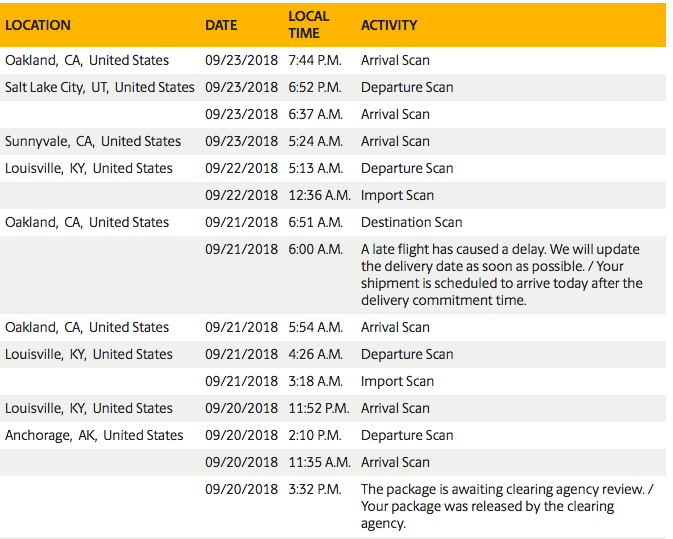Click the DATE column header
This screenshot has width=673, height=539.
click(x=221, y=25)
